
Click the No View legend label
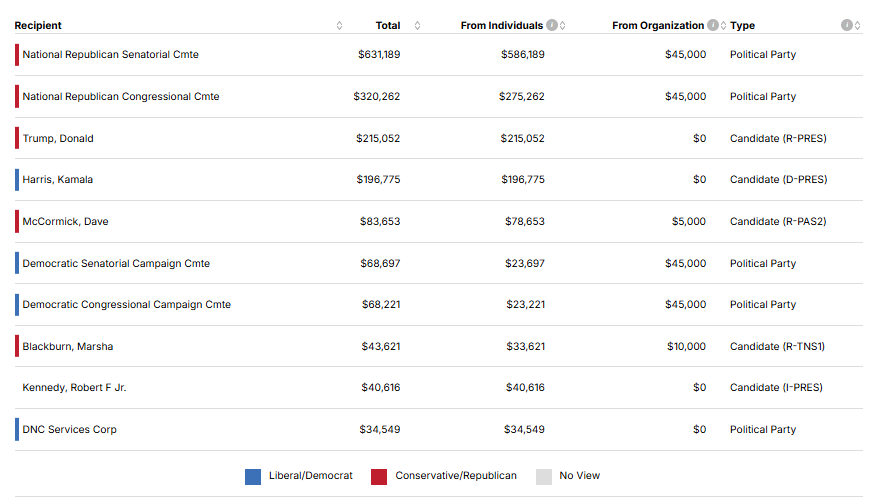[x=579, y=476]
